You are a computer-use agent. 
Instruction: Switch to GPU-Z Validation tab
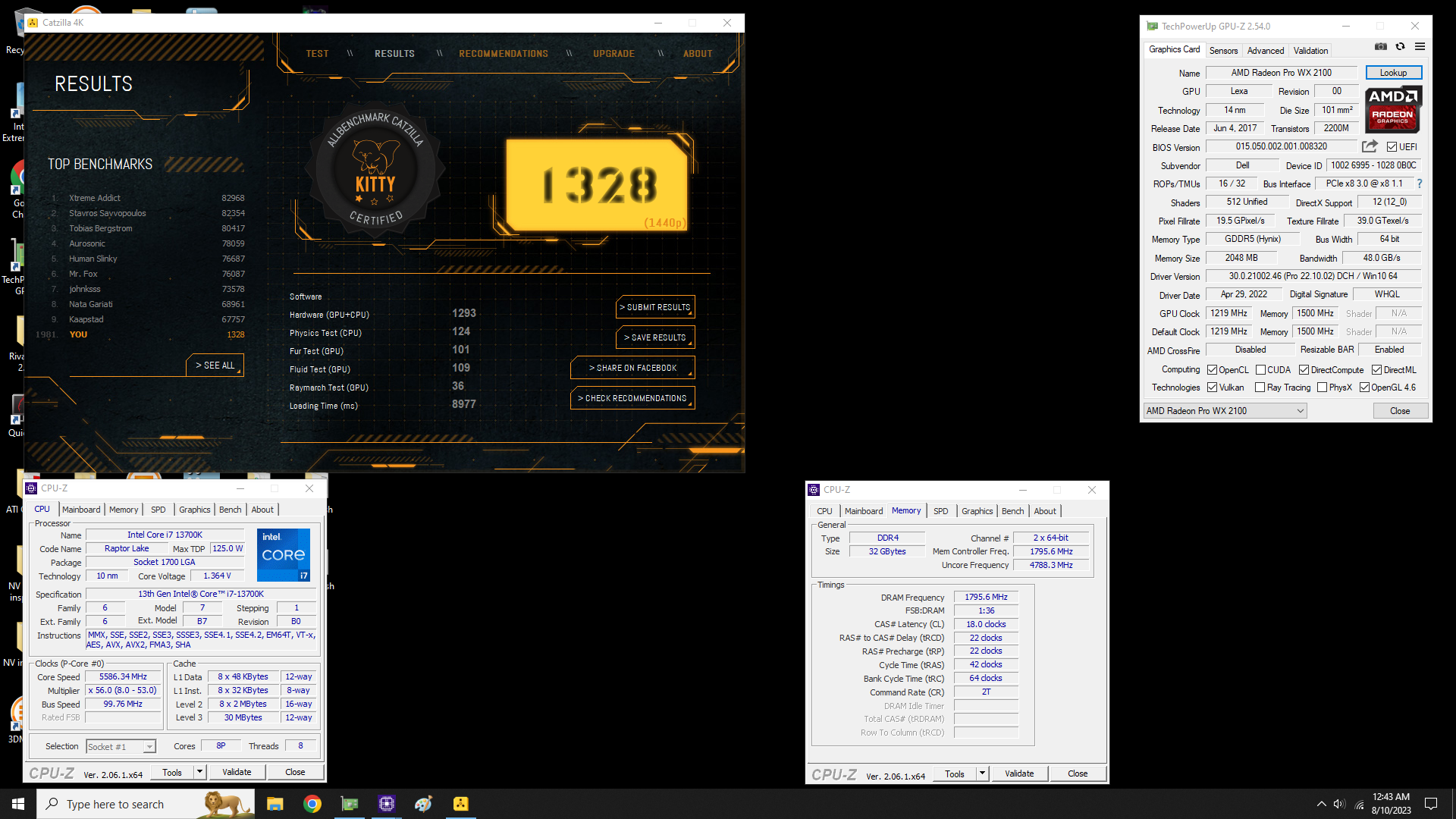[x=1310, y=51]
